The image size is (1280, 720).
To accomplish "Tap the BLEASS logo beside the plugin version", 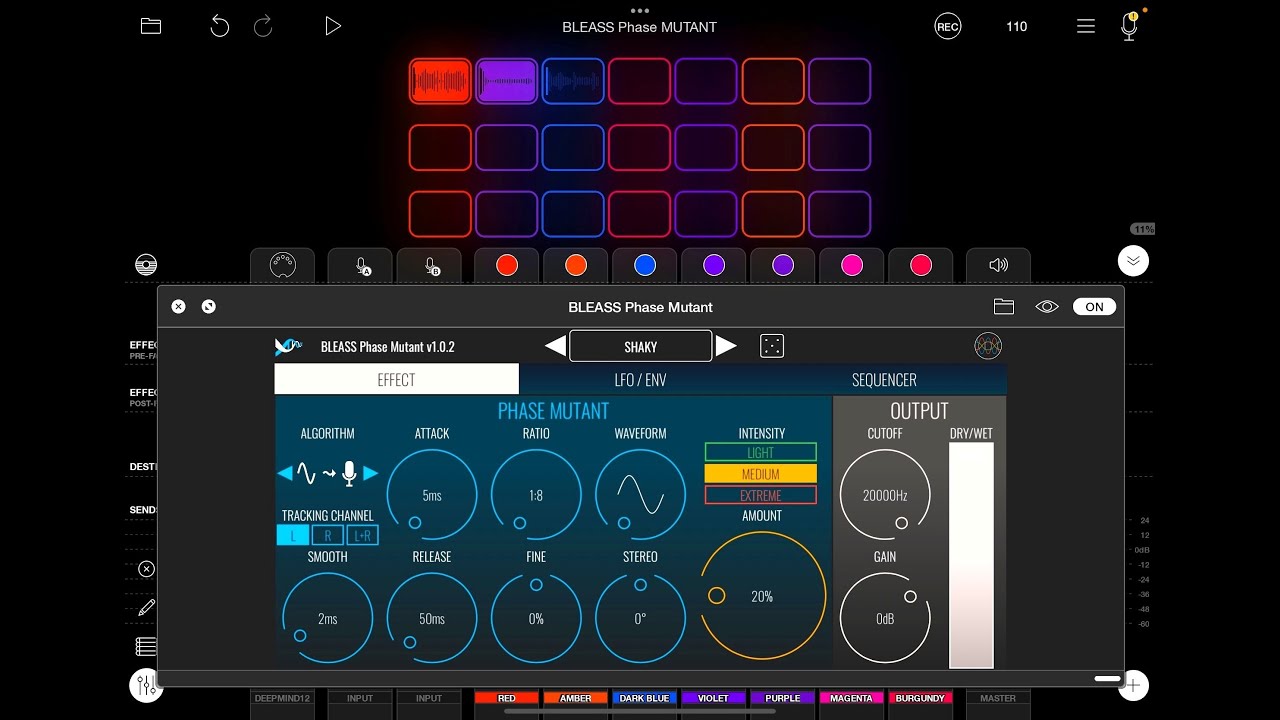I will [289, 347].
